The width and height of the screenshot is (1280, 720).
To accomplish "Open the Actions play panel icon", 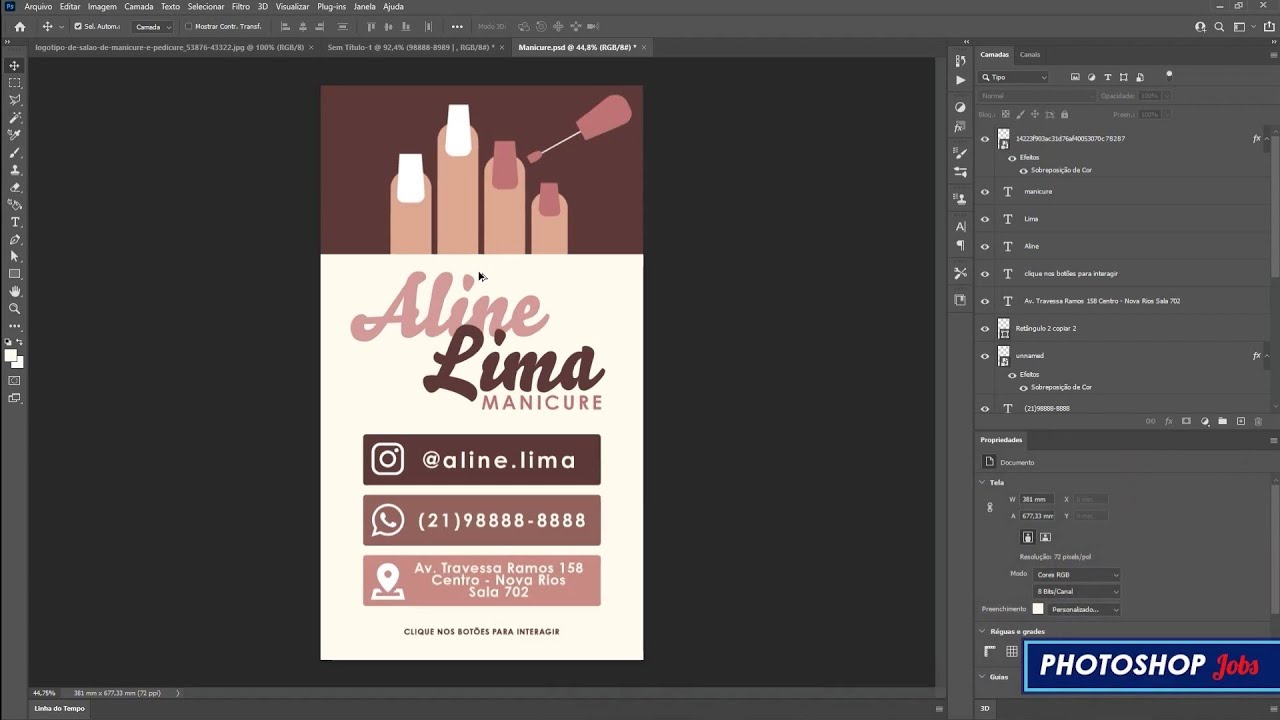I will (x=960, y=80).
